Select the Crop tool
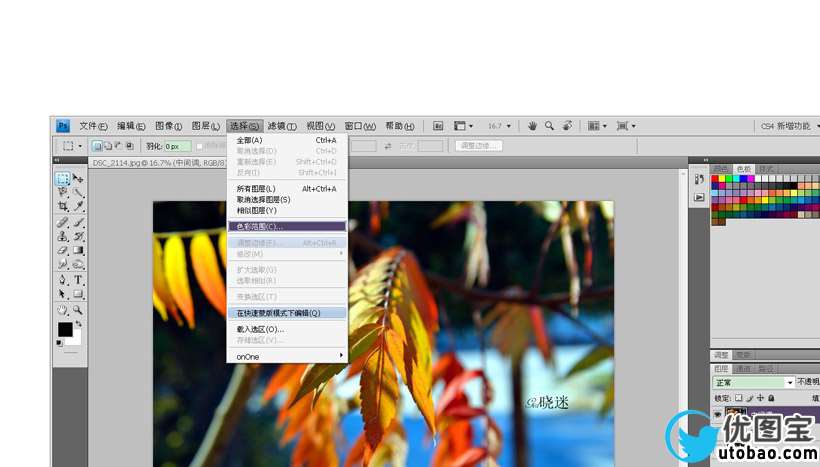Viewport: 820px width, 467px height. (x=63, y=206)
